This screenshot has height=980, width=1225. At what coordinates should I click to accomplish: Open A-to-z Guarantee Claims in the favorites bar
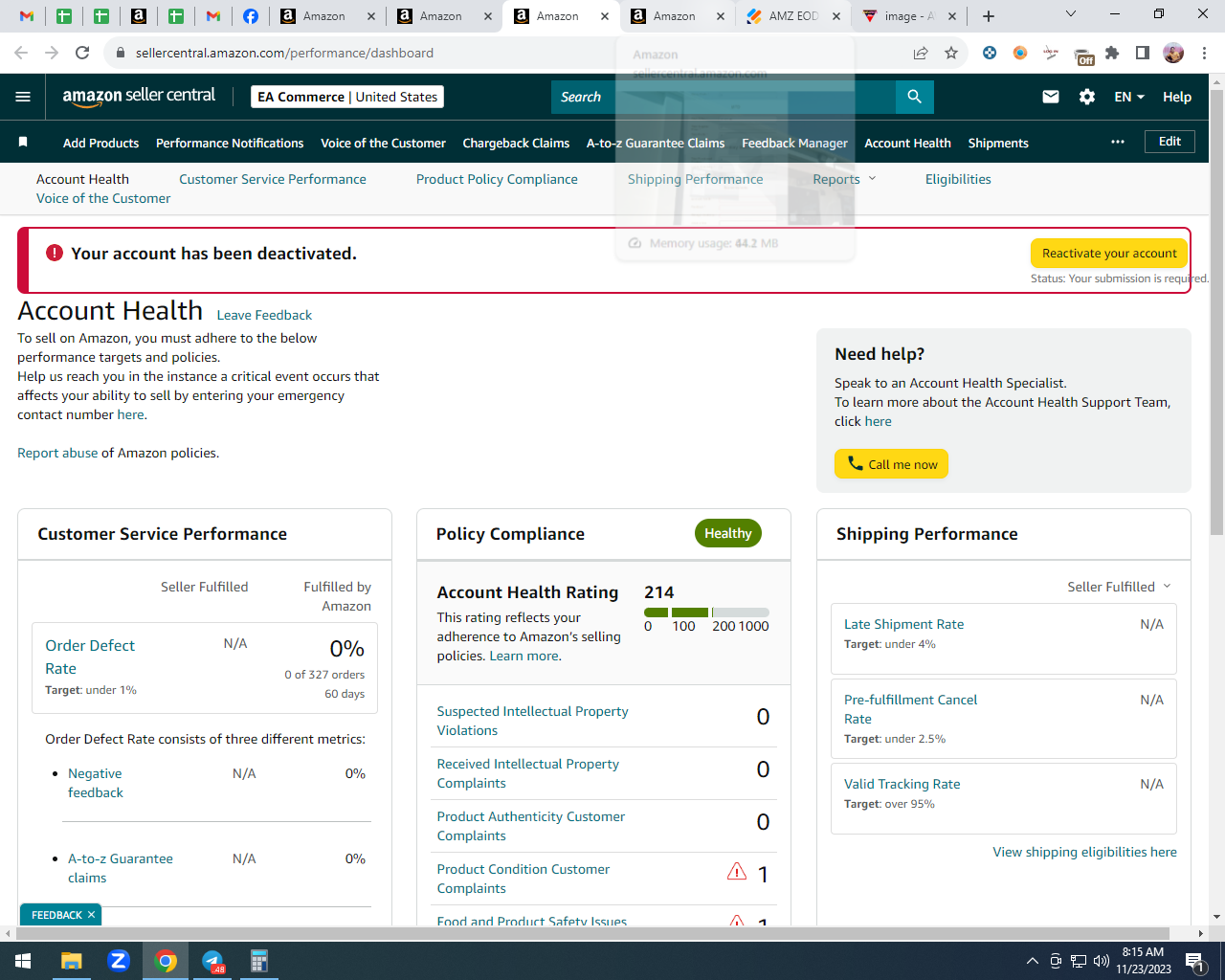[656, 143]
